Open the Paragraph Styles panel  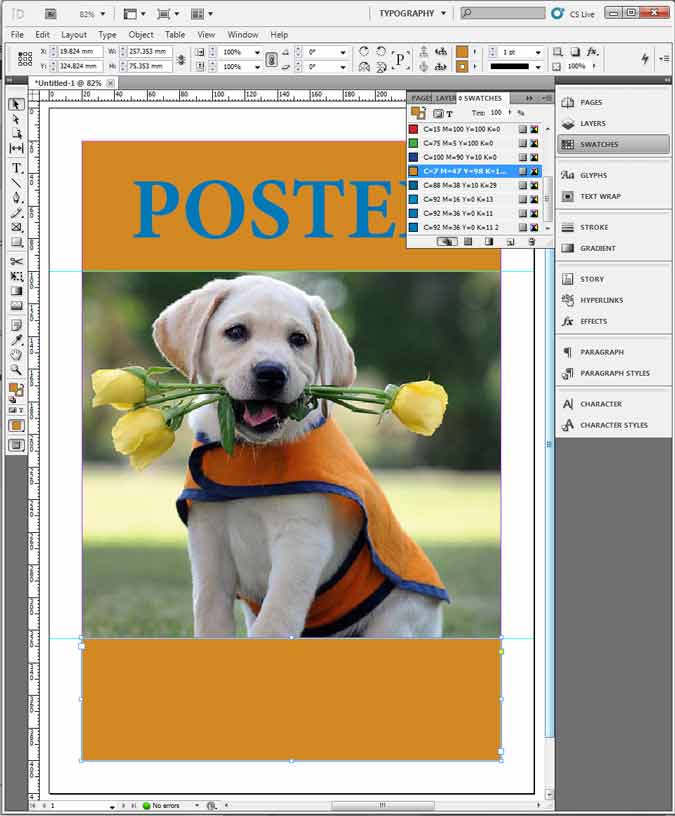pos(613,373)
